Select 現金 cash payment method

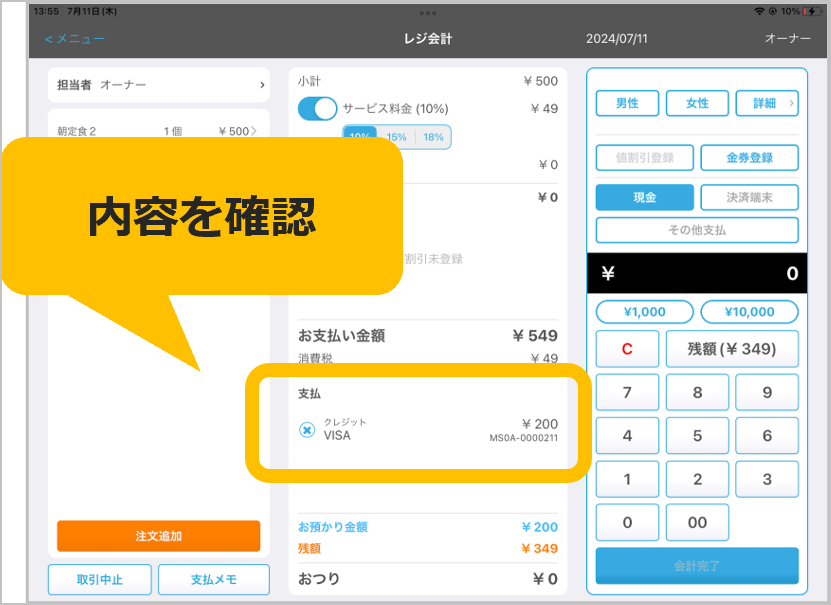(x=644, y=198)
